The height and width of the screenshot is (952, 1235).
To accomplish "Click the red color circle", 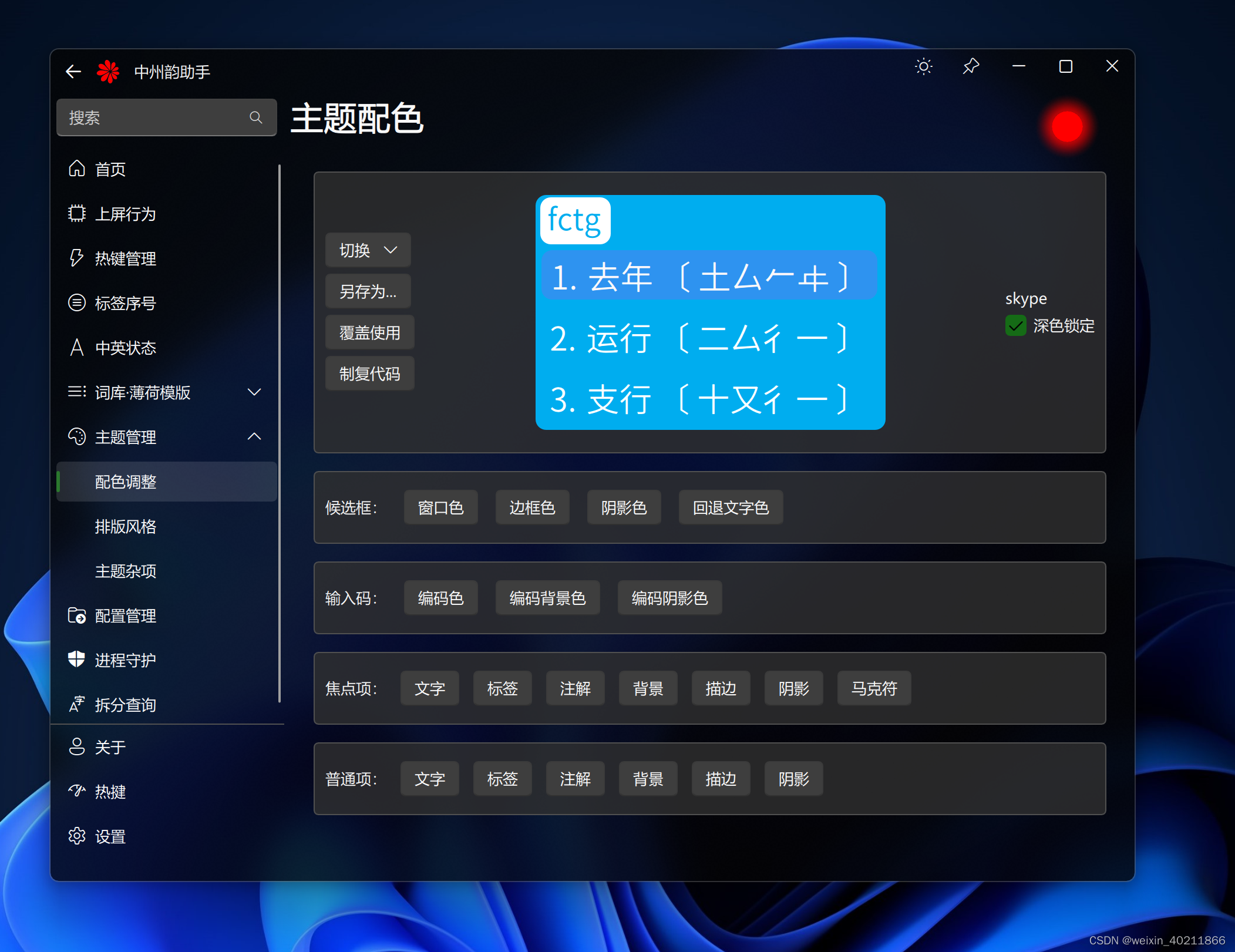I will point(1066,127).
